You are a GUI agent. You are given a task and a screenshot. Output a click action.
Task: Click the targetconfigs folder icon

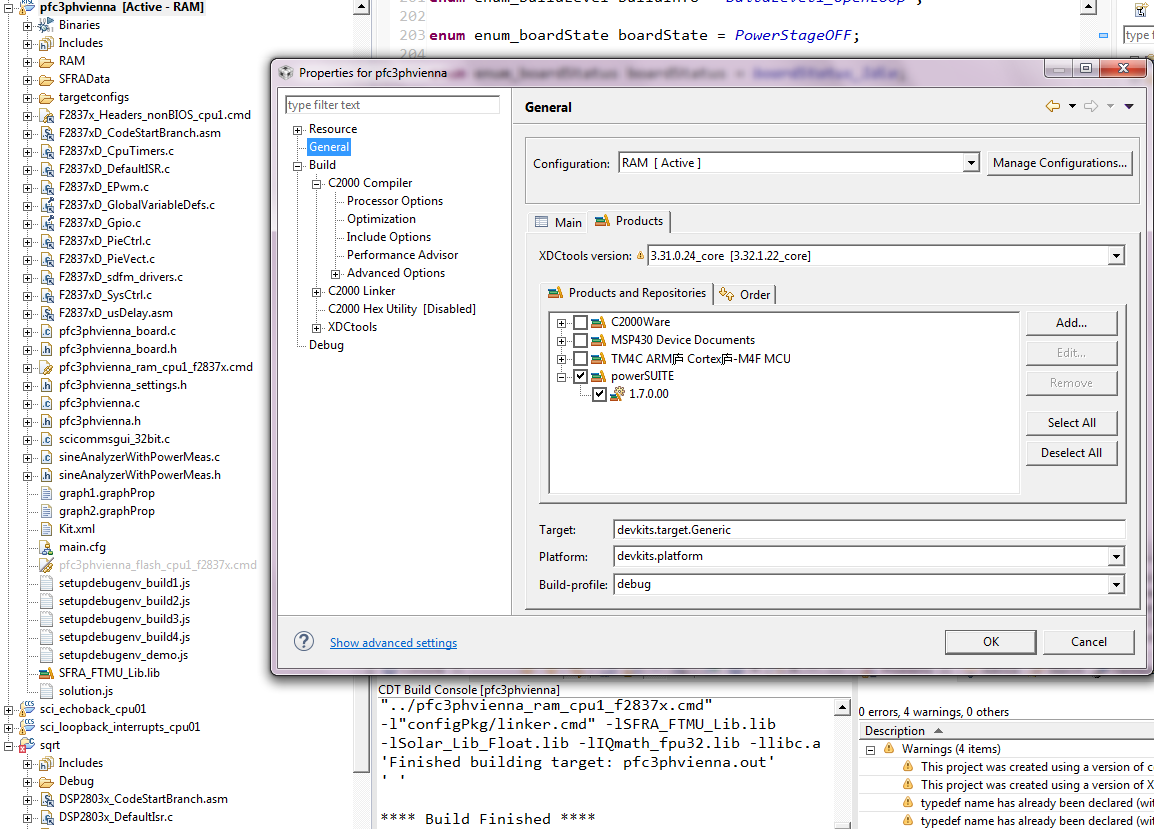pyautogui.click(x=46, y=97)
